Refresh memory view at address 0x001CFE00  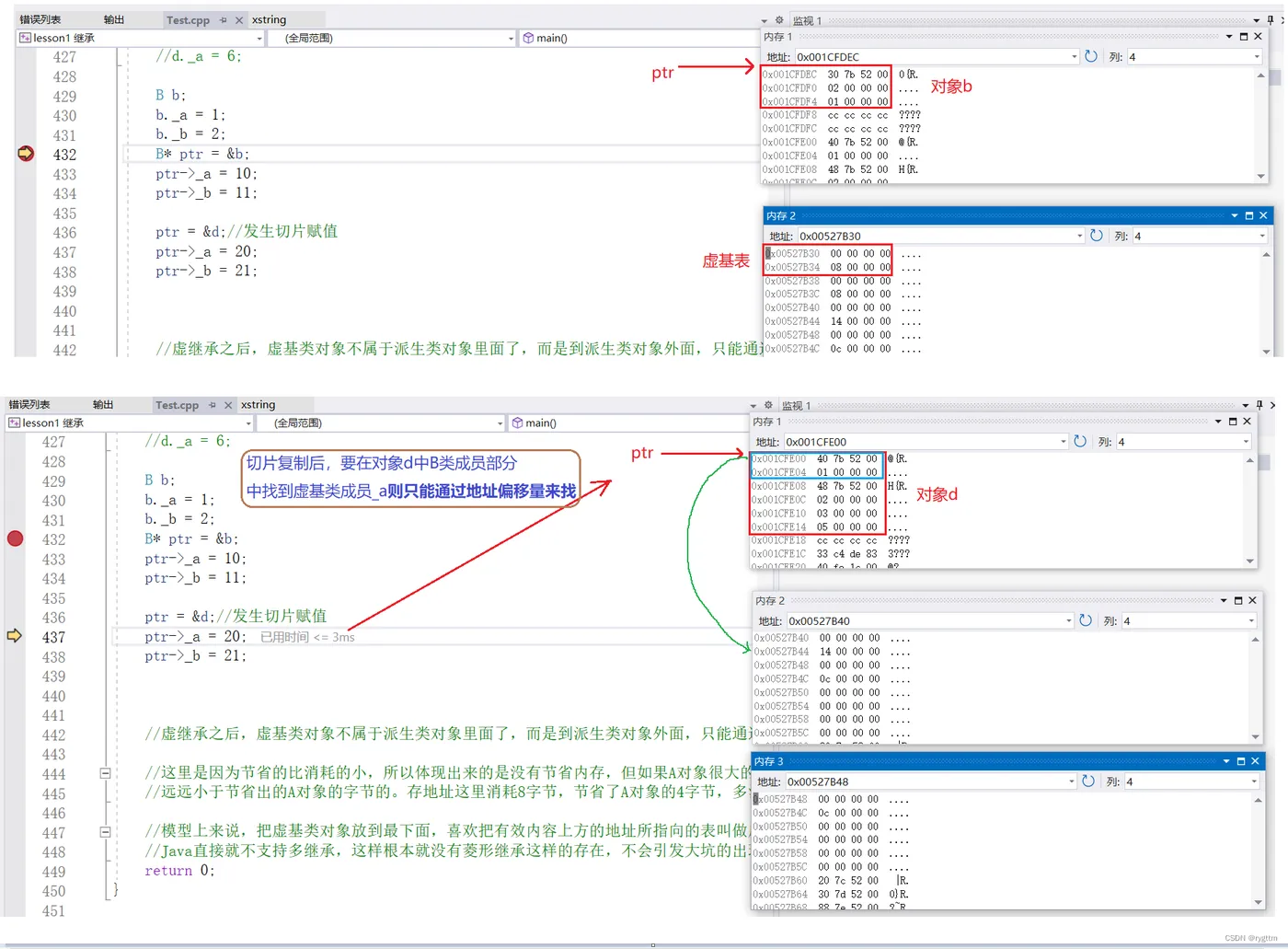point(1080,442)
